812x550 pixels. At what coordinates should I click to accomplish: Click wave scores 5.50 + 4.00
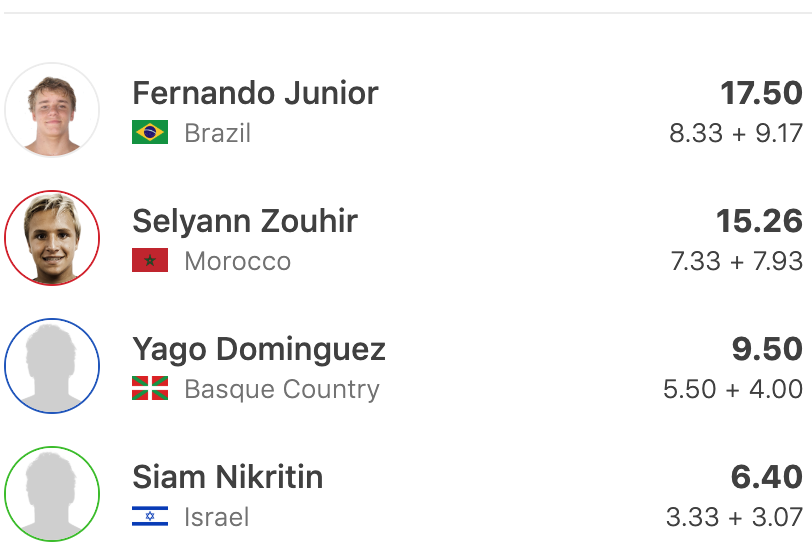point(733,389)
